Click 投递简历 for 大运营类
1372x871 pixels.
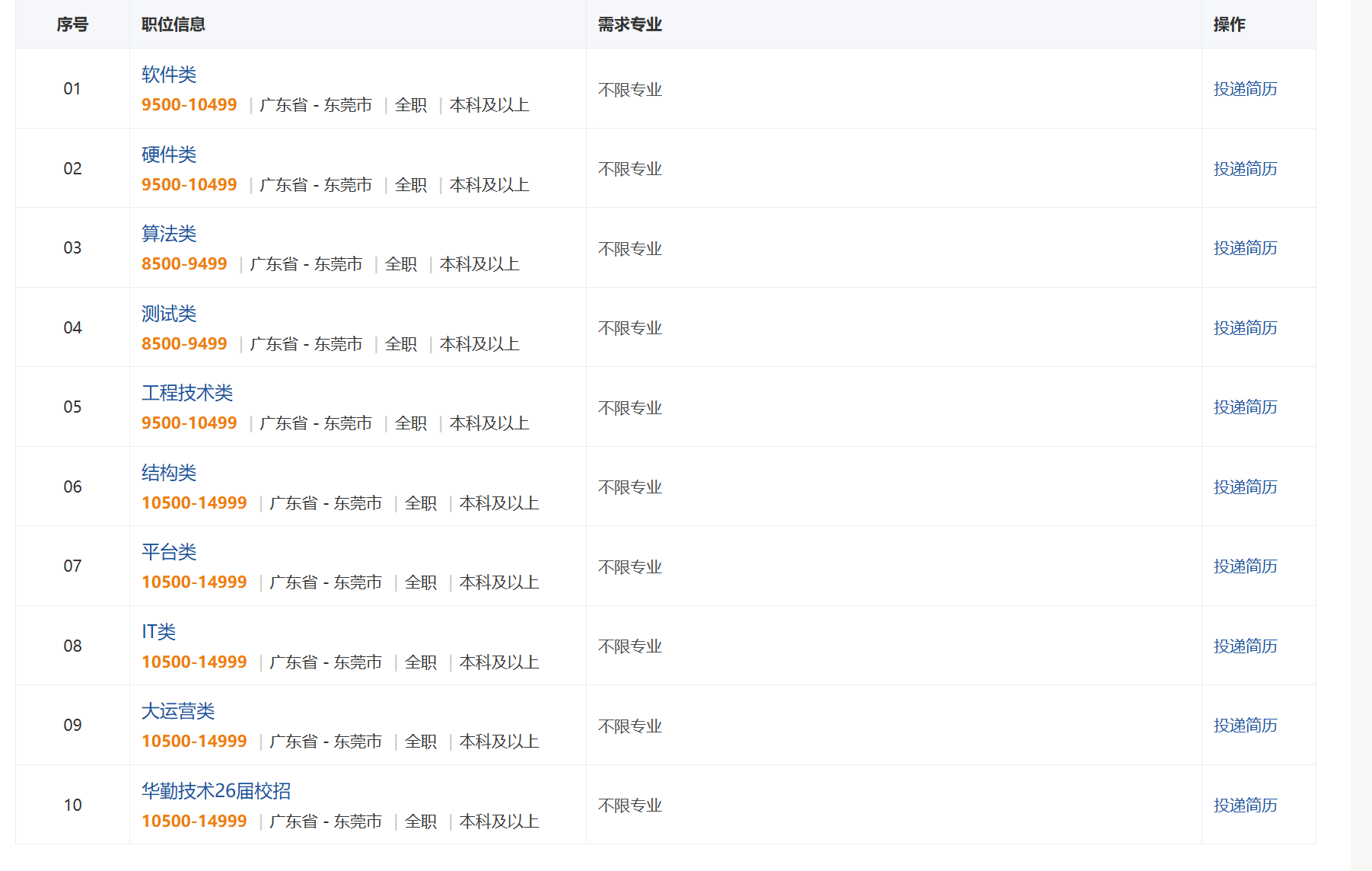point(1245,726)
